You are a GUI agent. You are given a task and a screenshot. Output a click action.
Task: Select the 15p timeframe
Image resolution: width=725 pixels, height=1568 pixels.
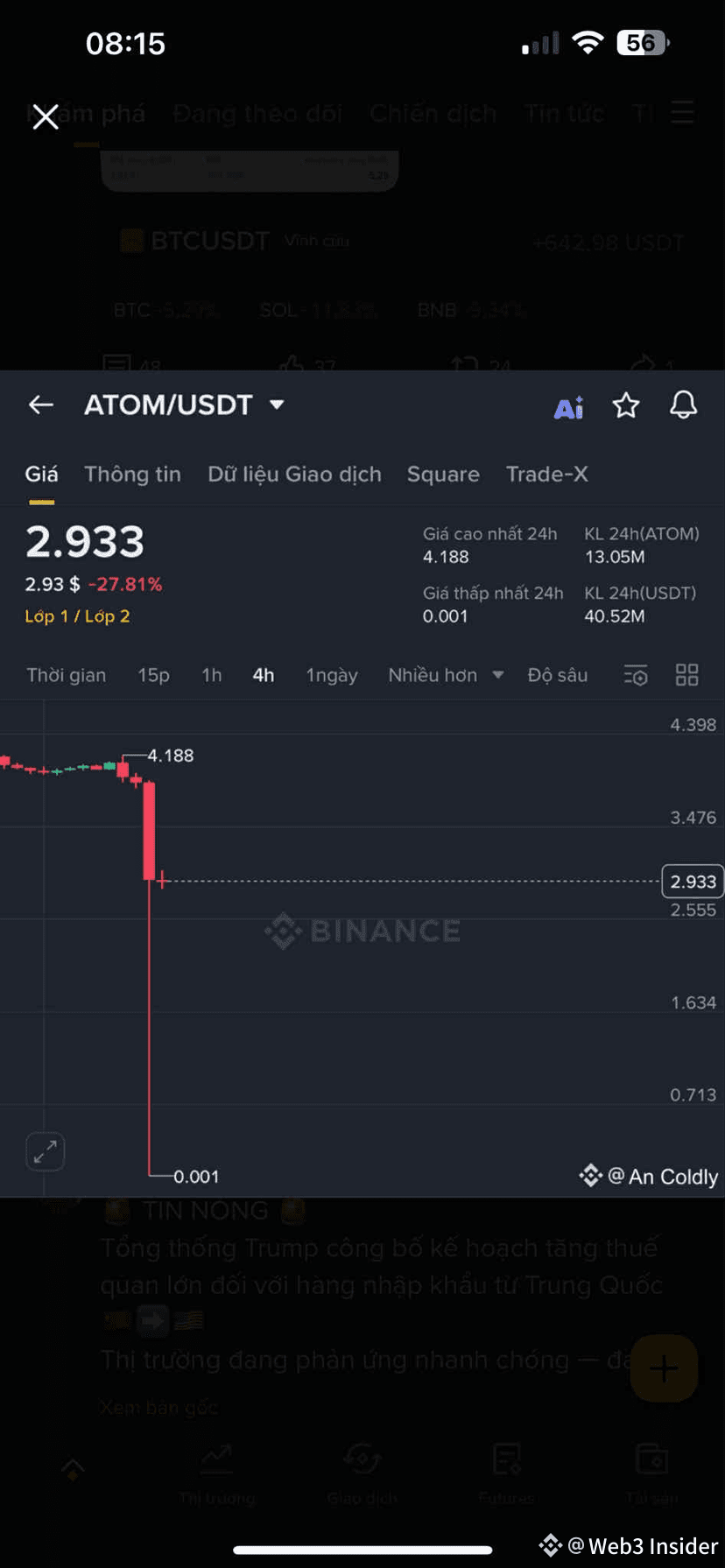coord(153,675)
